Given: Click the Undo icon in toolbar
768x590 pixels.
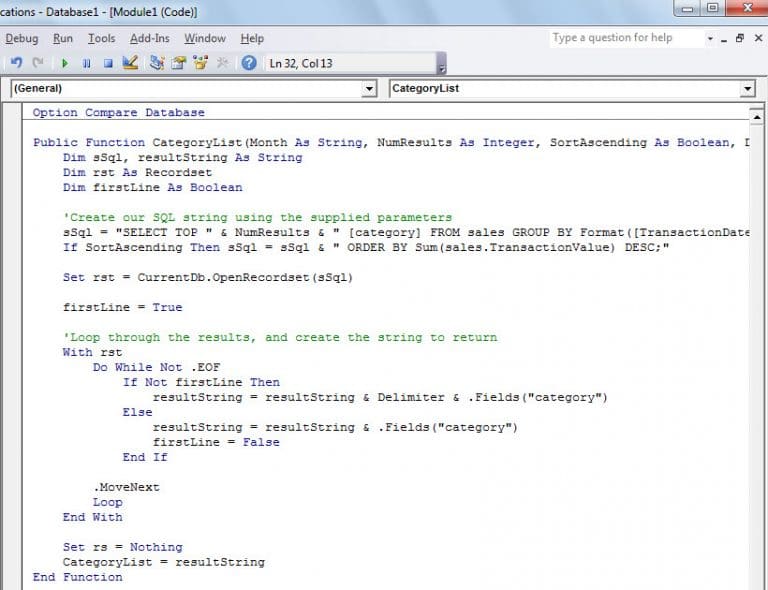Looking at the screenshot, I should [x=17, y=63].
